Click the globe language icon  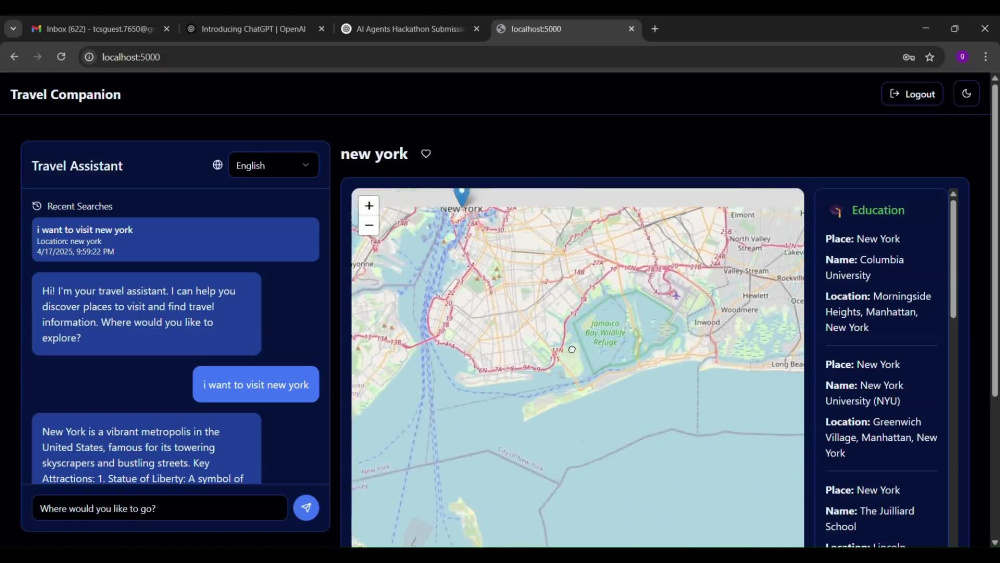point(217,165)
